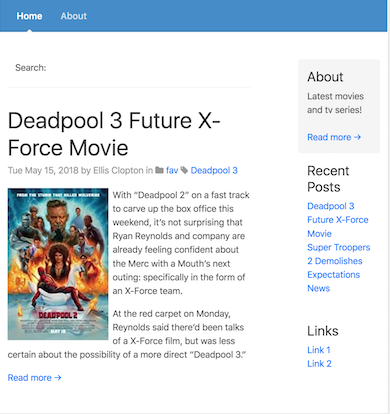Click the Links sidebar heading
Viewport: 390px width, 414px height.
tap(323, 331)
